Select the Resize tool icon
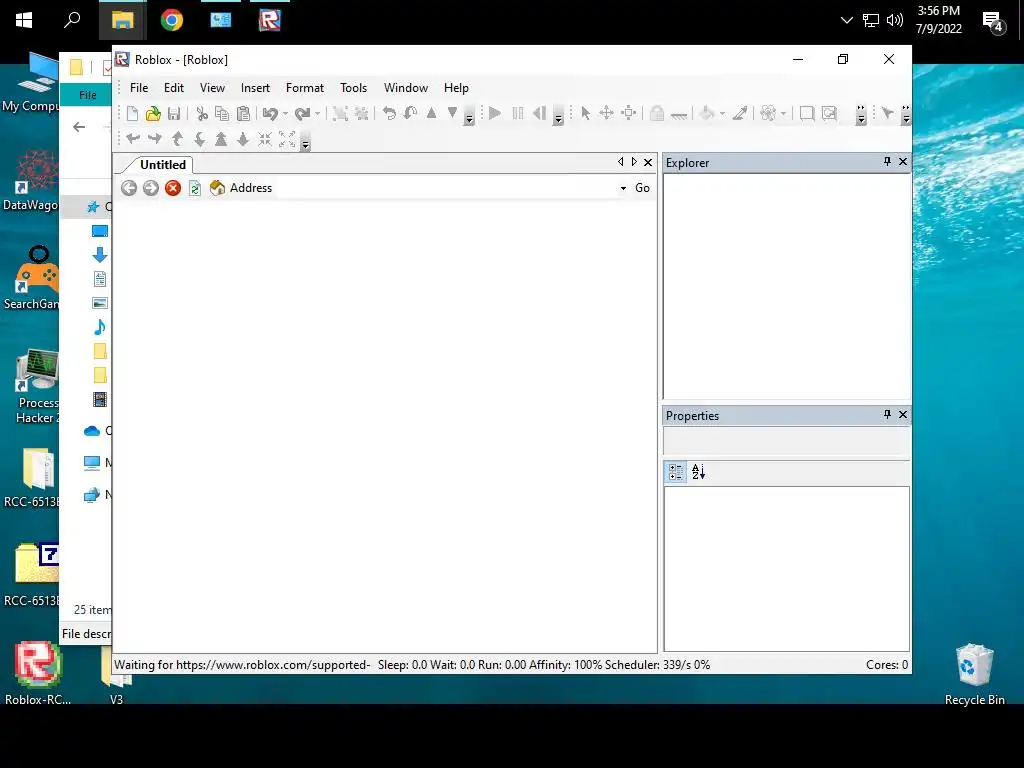Image resolution: width=1024 pixels, height=768 pixels. click(x=628, y=114)
